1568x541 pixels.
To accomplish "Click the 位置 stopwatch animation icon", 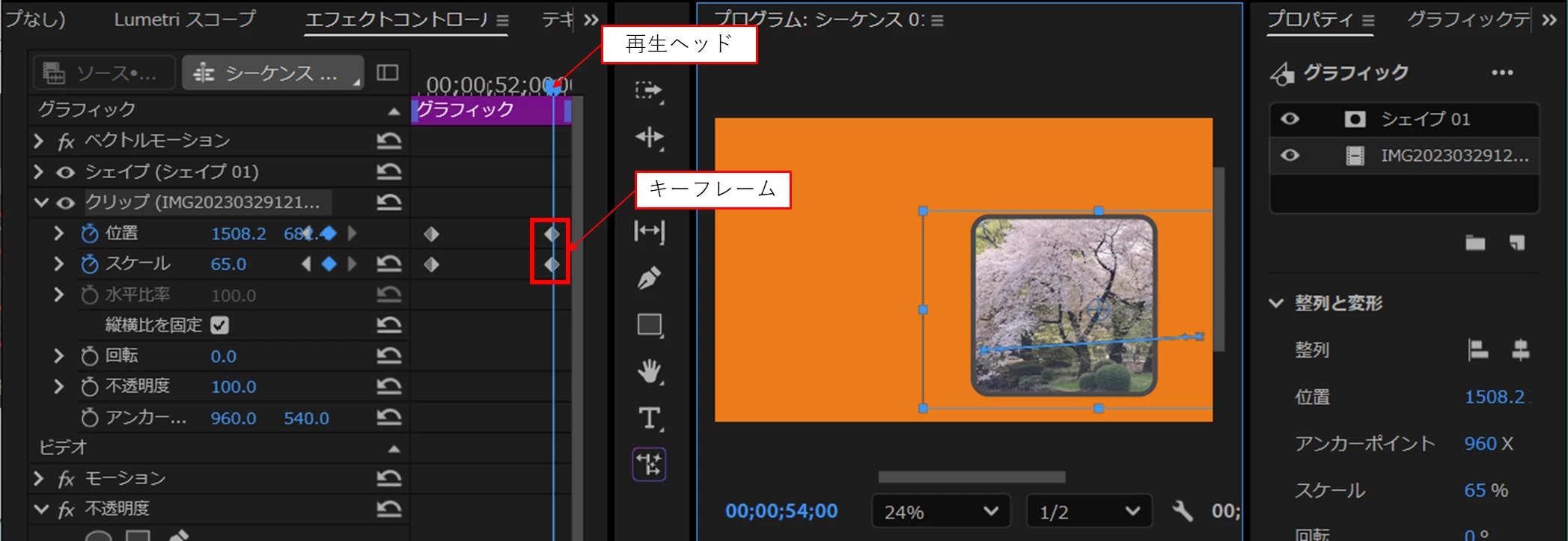I will pyautogui.click(x=90, y=233).
